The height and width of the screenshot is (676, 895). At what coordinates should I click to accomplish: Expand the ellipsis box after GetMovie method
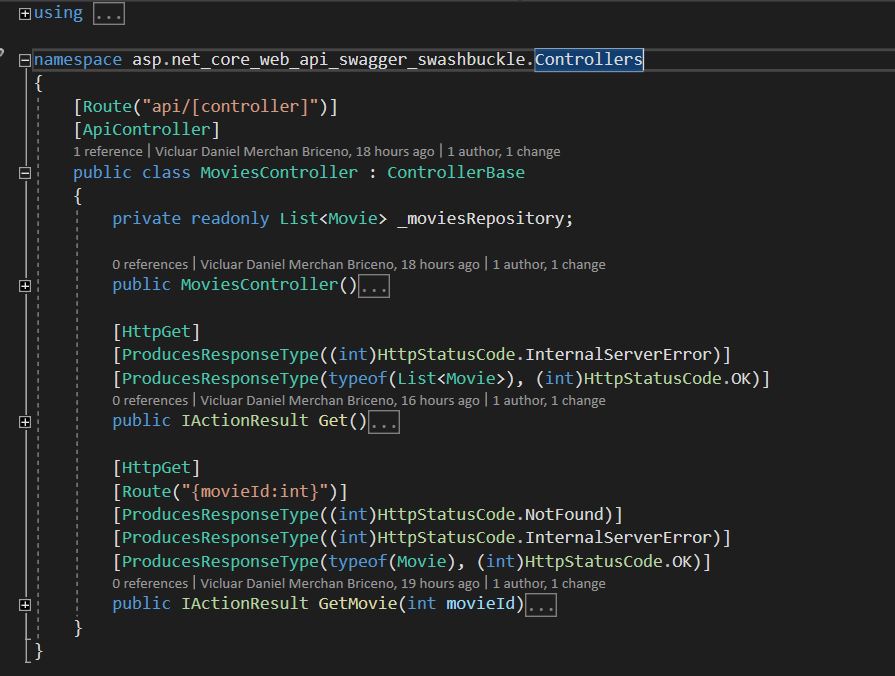point(540,604)
